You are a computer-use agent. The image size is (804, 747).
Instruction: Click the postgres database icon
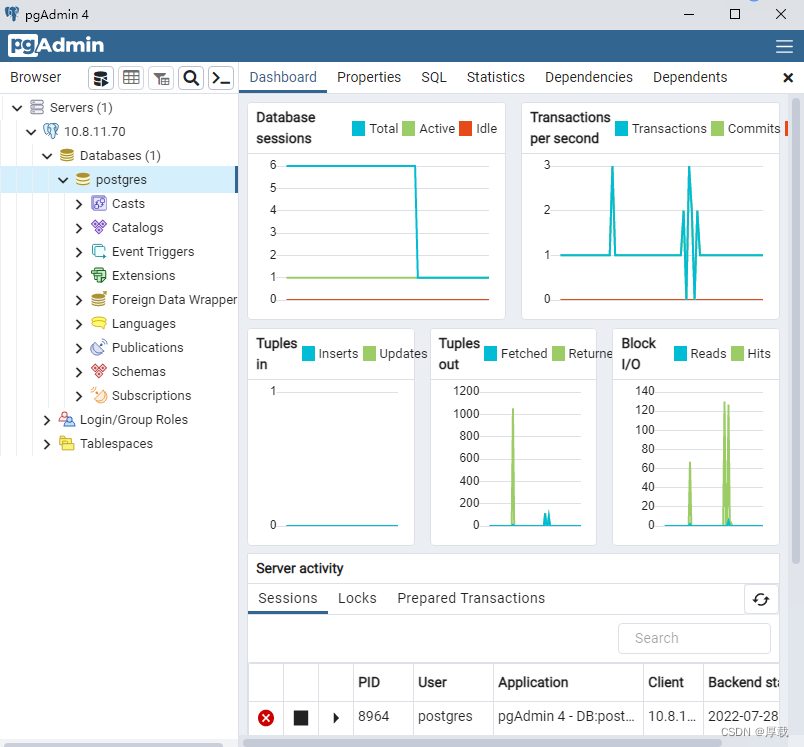click(x=83, y=179)
